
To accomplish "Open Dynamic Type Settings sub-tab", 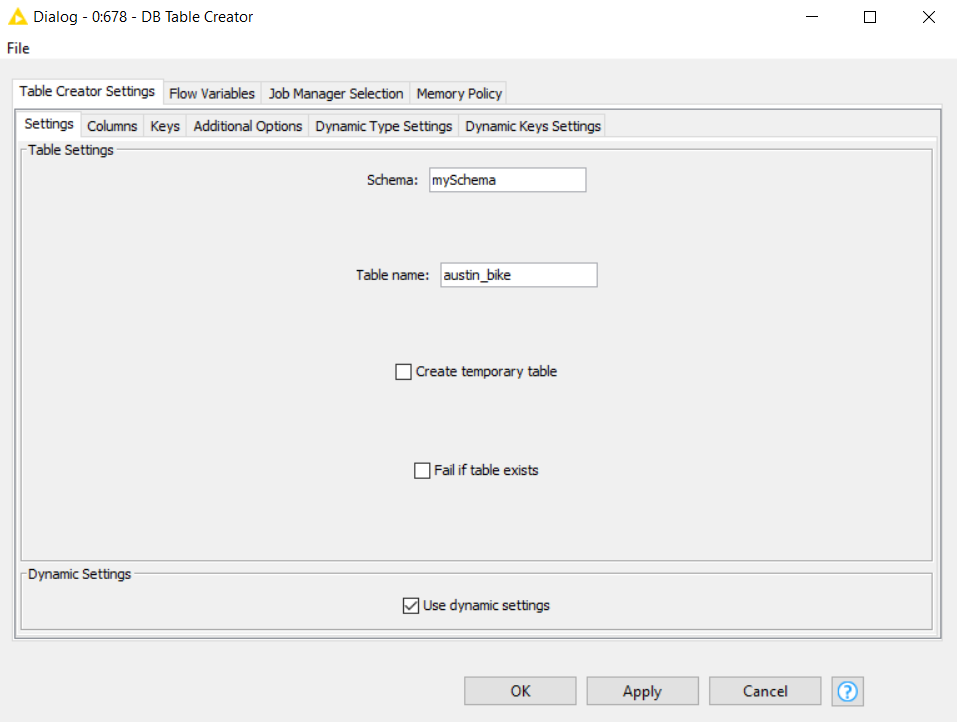I will click(x=383, y=126).
